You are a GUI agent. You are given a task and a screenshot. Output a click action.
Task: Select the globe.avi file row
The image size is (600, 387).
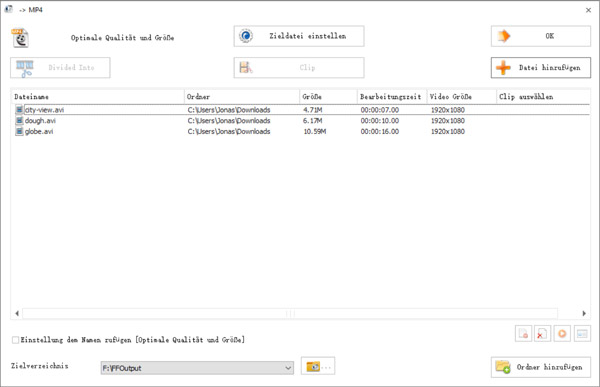[x=301, y=131]
